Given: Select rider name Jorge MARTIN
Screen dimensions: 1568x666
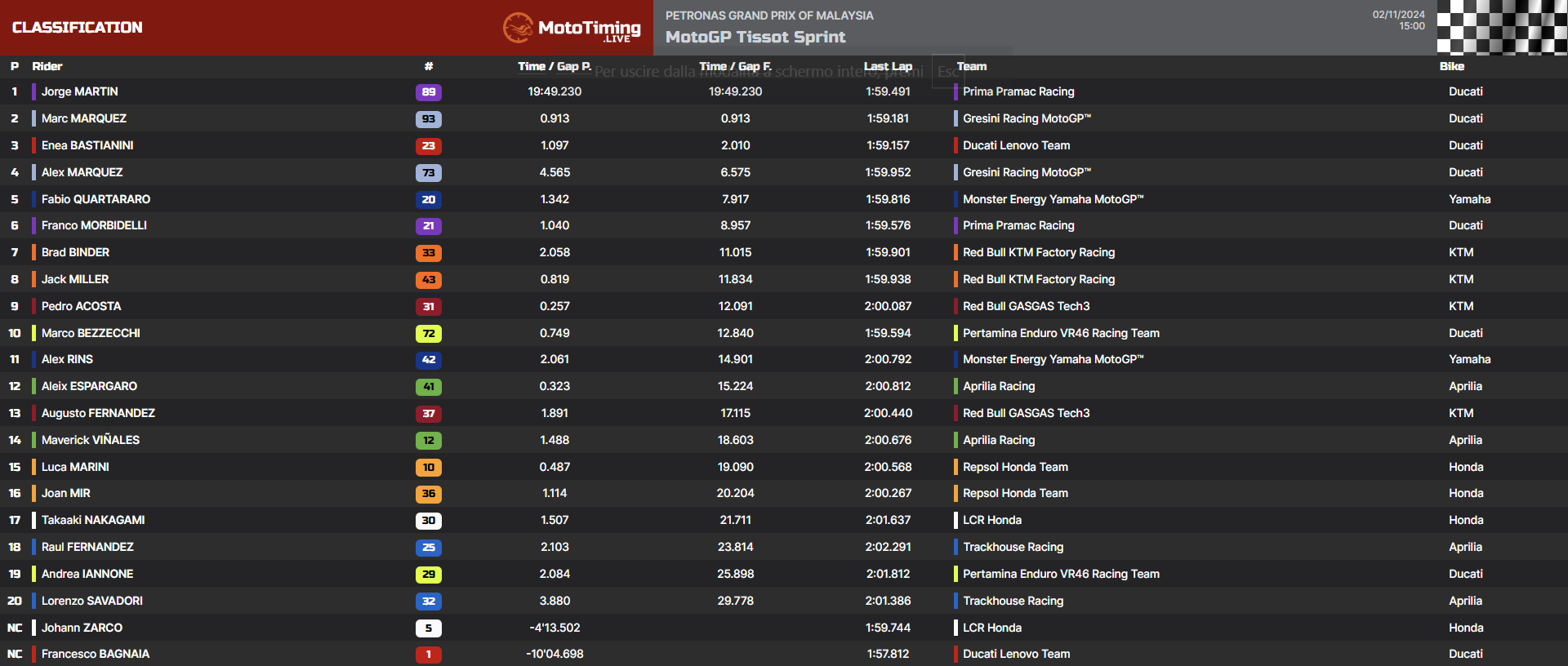Looking at the screenshot, I should (80, 91).
